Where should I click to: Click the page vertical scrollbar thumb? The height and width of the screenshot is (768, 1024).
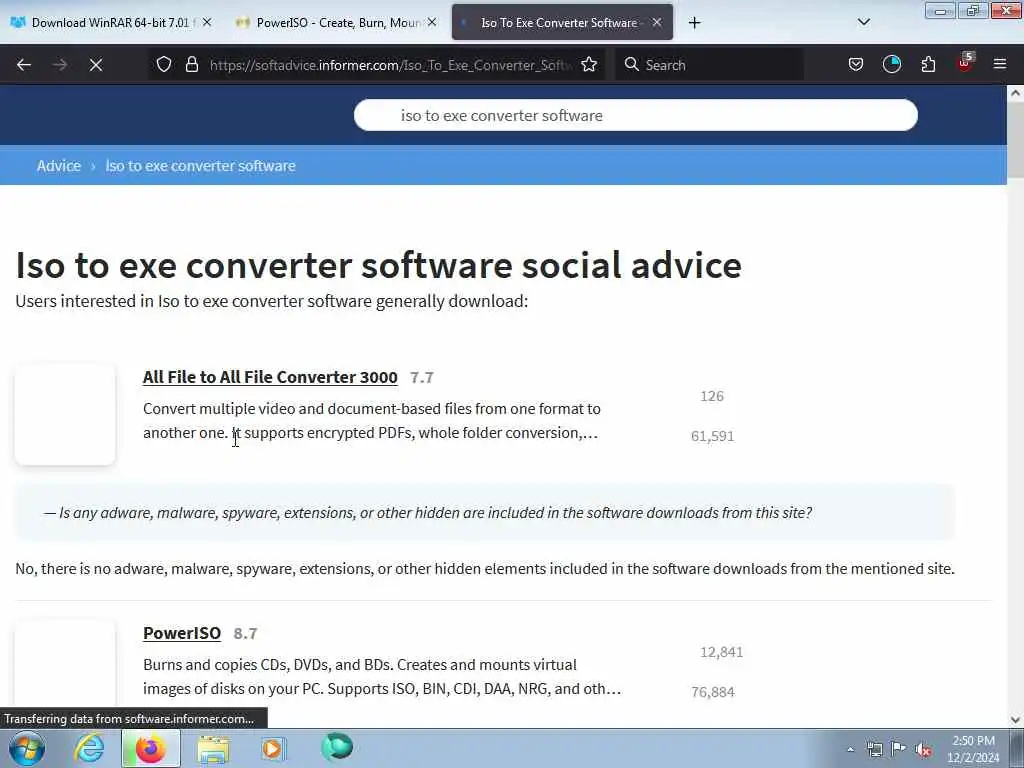pyautogui.click(x=1015, y=138)
